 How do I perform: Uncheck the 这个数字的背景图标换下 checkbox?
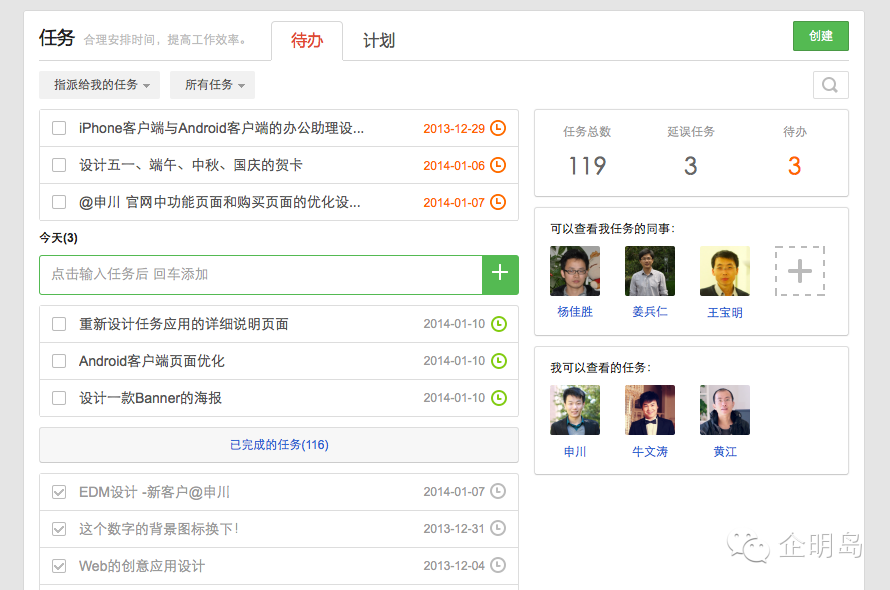click(x=59, y=529)
